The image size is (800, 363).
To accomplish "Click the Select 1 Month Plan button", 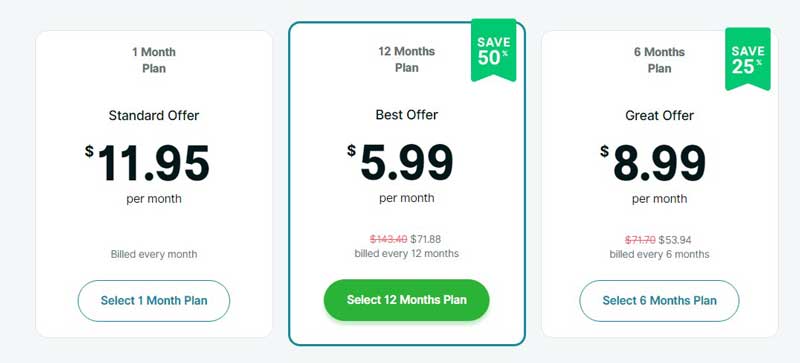I will click(154, 301).
